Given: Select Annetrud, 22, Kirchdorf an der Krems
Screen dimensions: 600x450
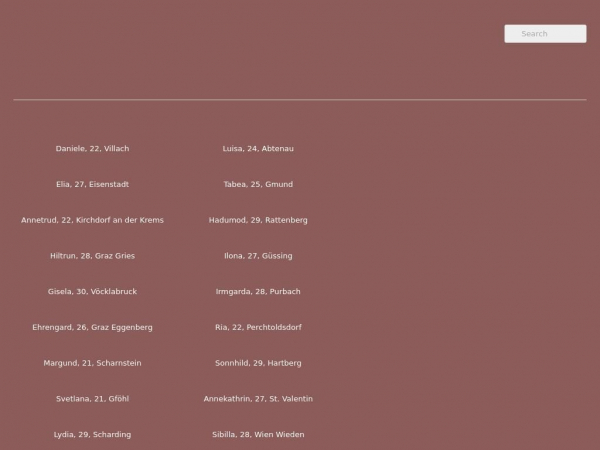Looking at the screenshot, I should 92,220.
